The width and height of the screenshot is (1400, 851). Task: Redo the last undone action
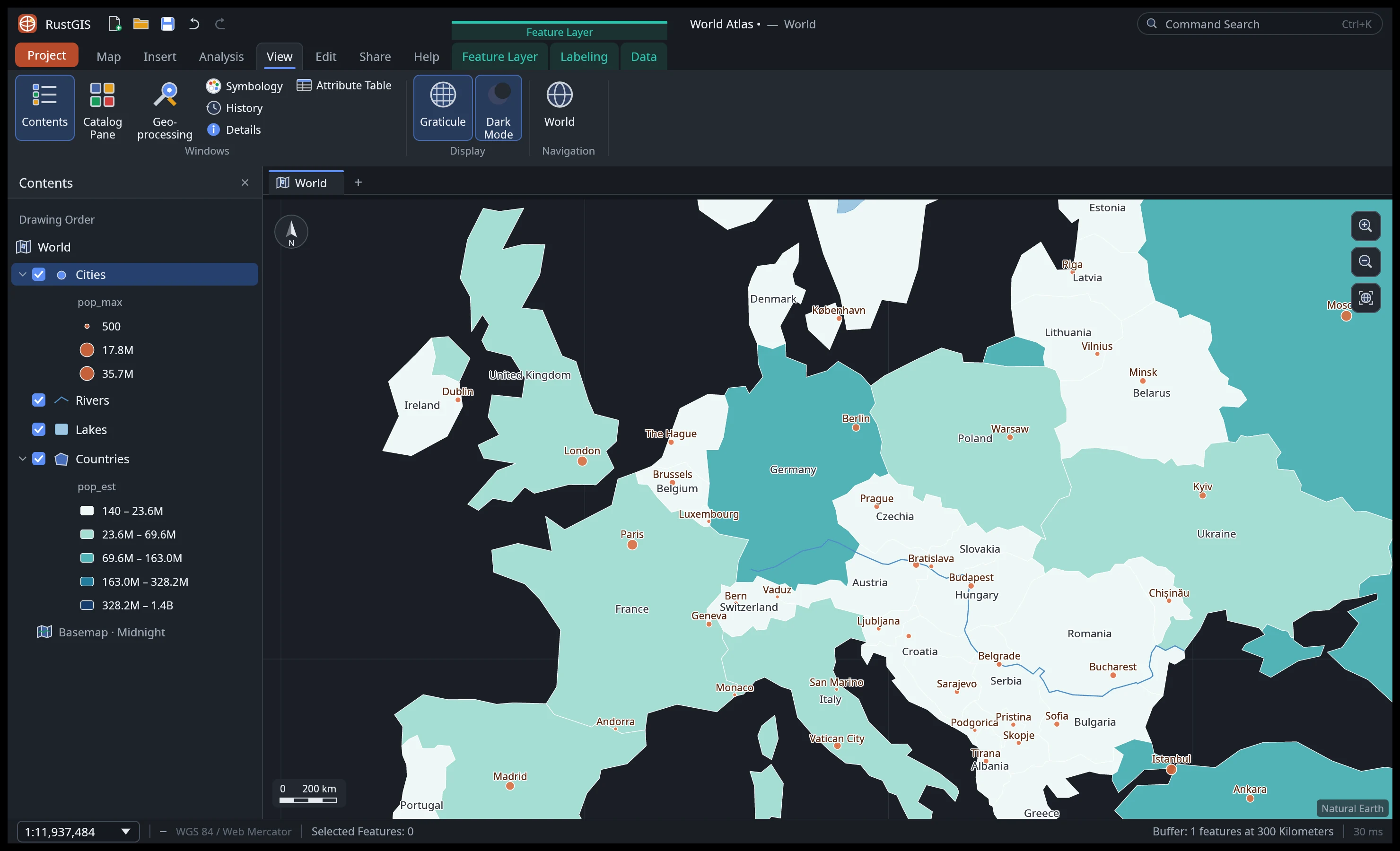tap(220, 24)
